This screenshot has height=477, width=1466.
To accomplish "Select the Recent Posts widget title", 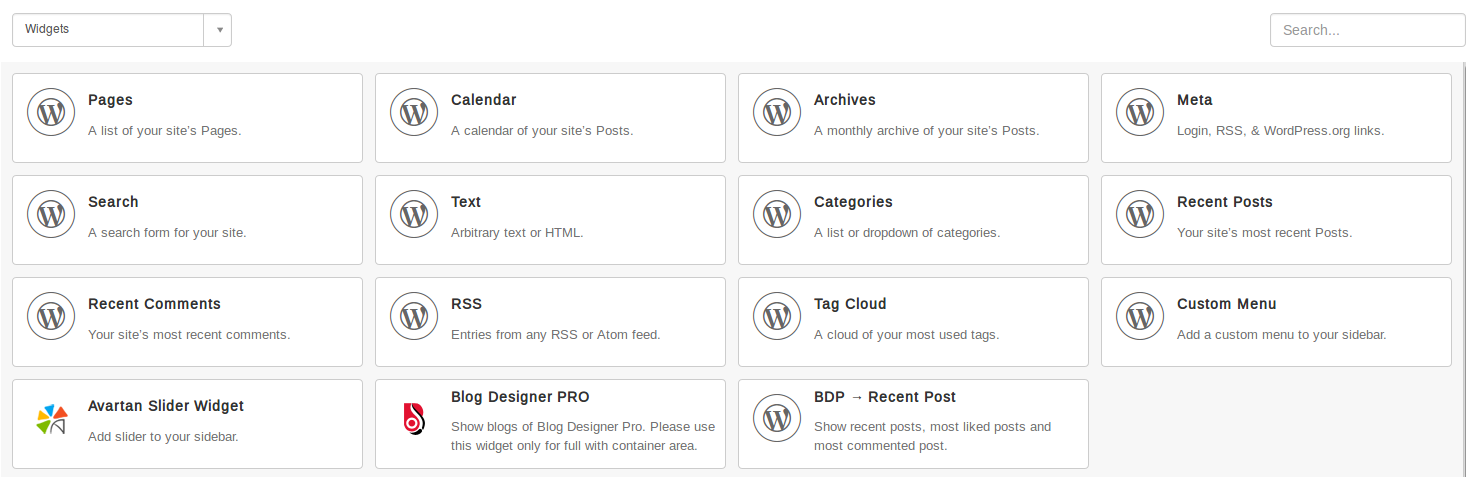I will click(1225, 202).
